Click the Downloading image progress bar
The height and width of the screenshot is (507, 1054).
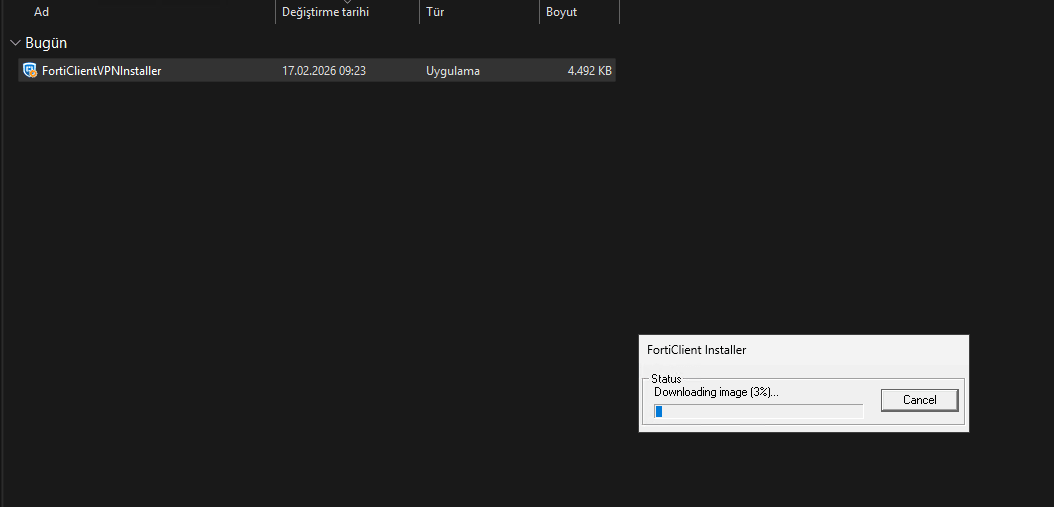tap(758, 412)
